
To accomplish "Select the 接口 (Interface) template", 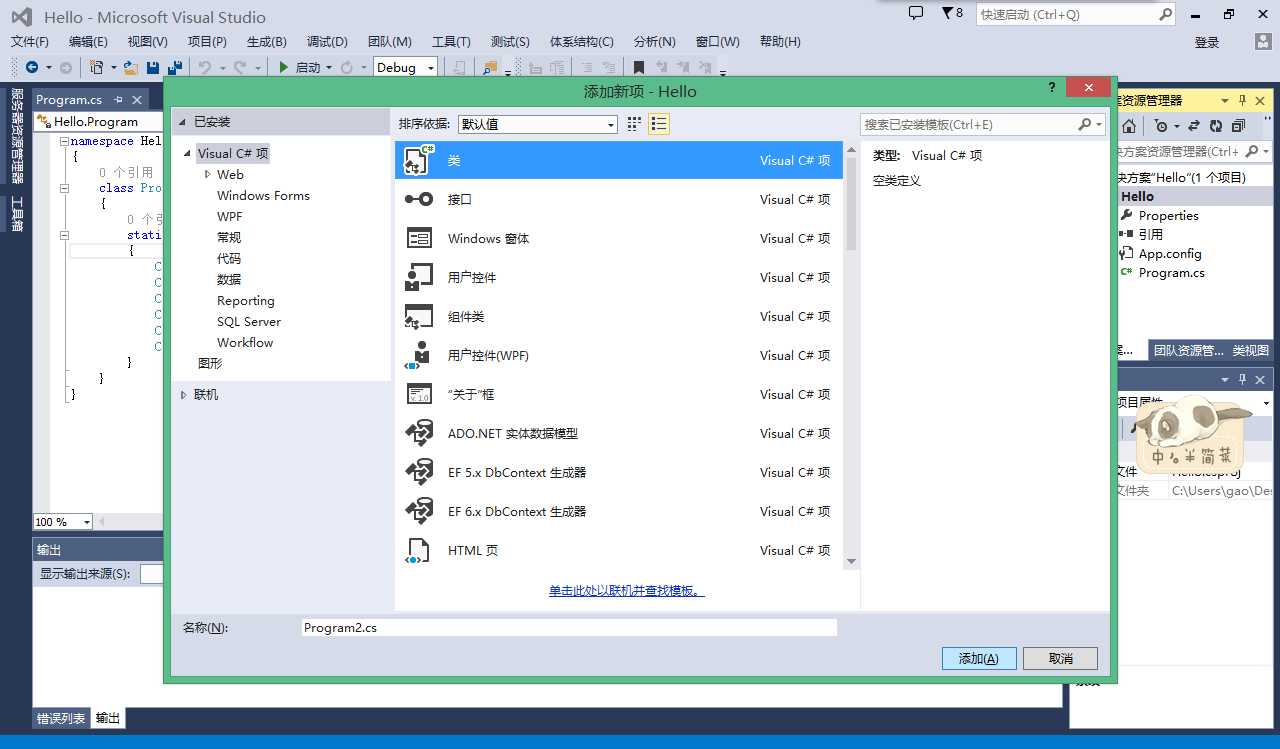I will point(619,199).
